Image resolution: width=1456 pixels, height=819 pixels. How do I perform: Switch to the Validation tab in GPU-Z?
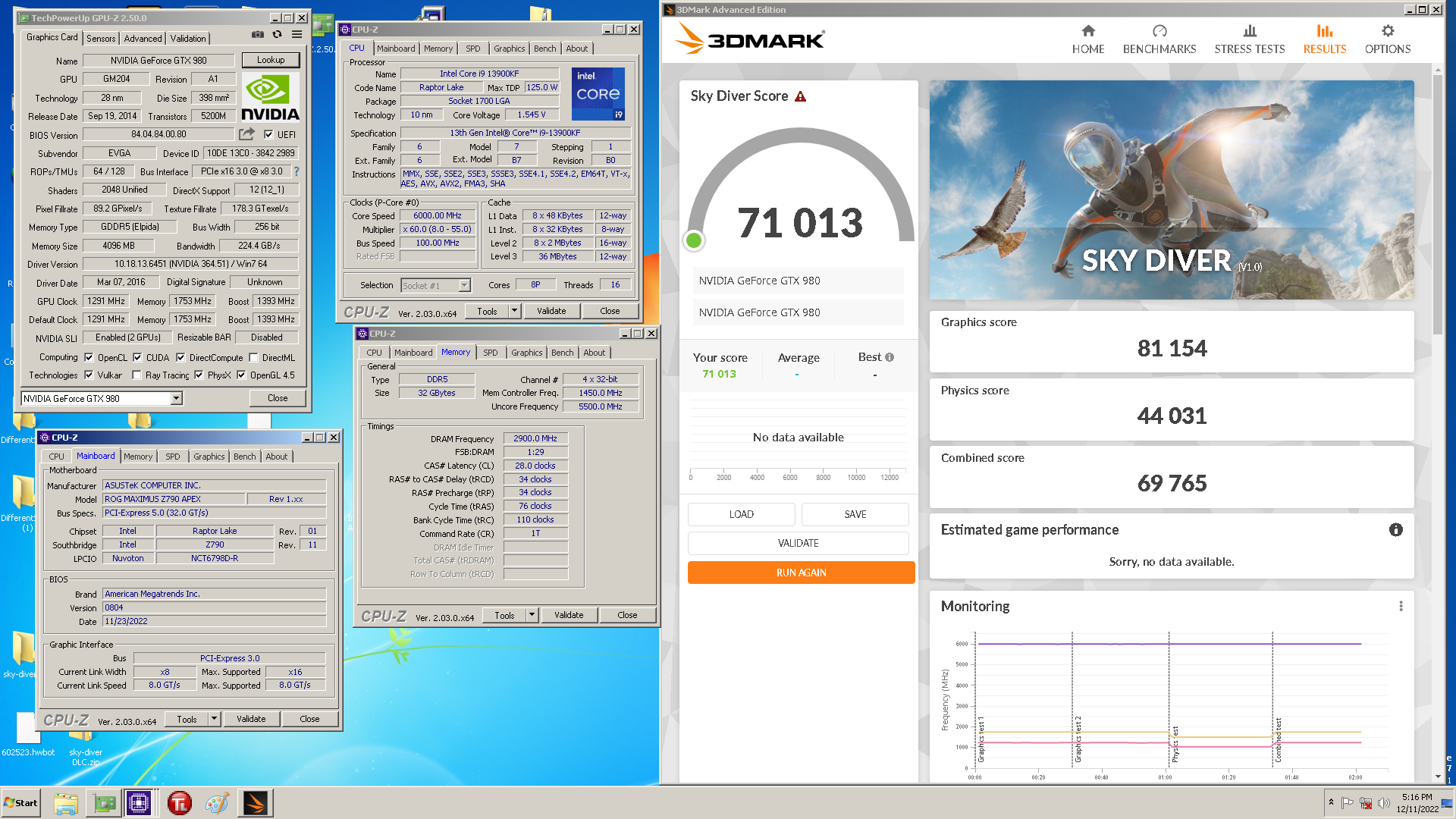(188, 39)
